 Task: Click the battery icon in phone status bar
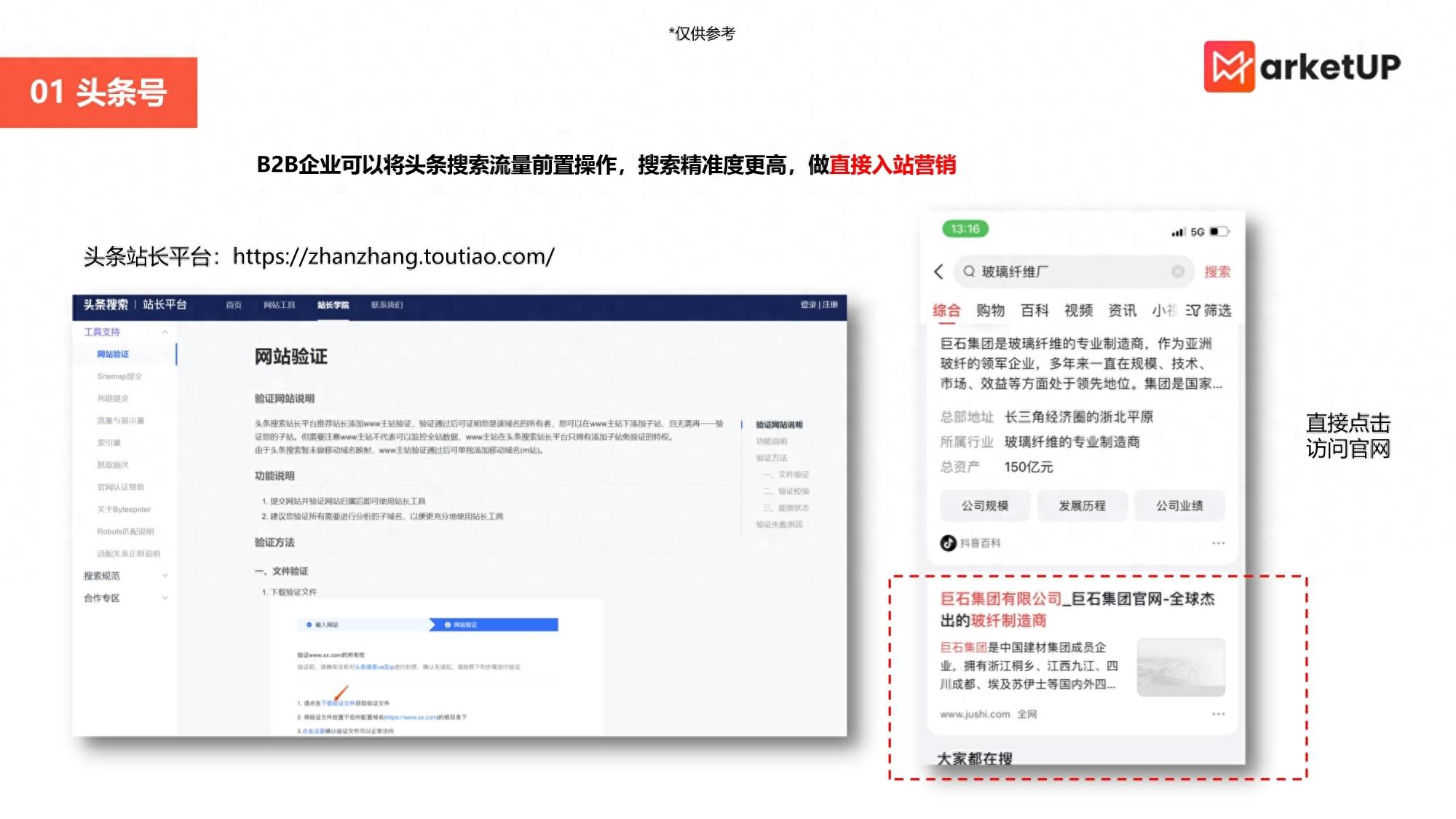1219,232
